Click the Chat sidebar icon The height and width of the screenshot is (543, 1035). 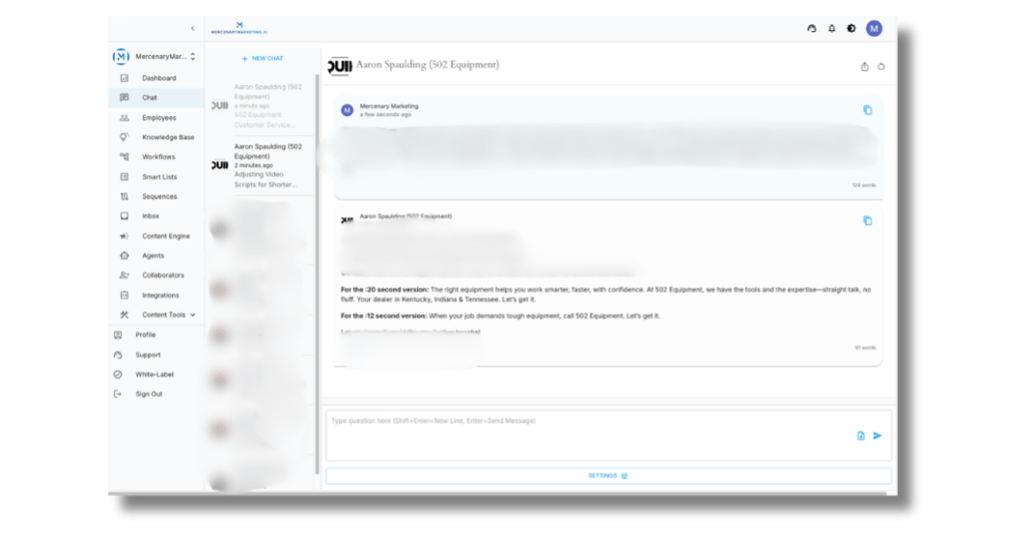[124, 98]
